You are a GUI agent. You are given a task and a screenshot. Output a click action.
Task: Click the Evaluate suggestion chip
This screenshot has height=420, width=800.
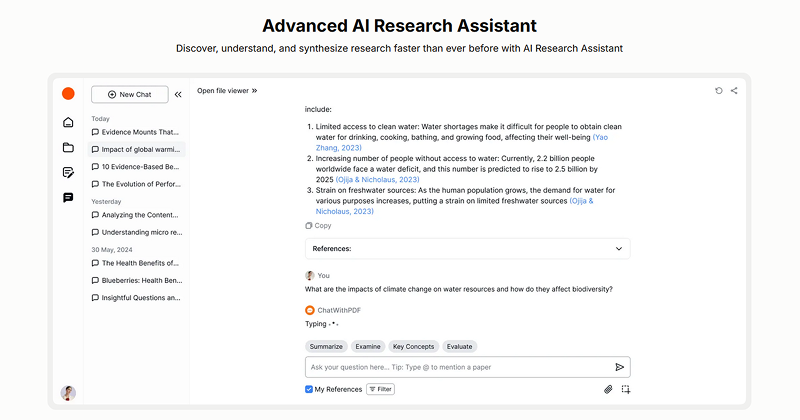459,347
